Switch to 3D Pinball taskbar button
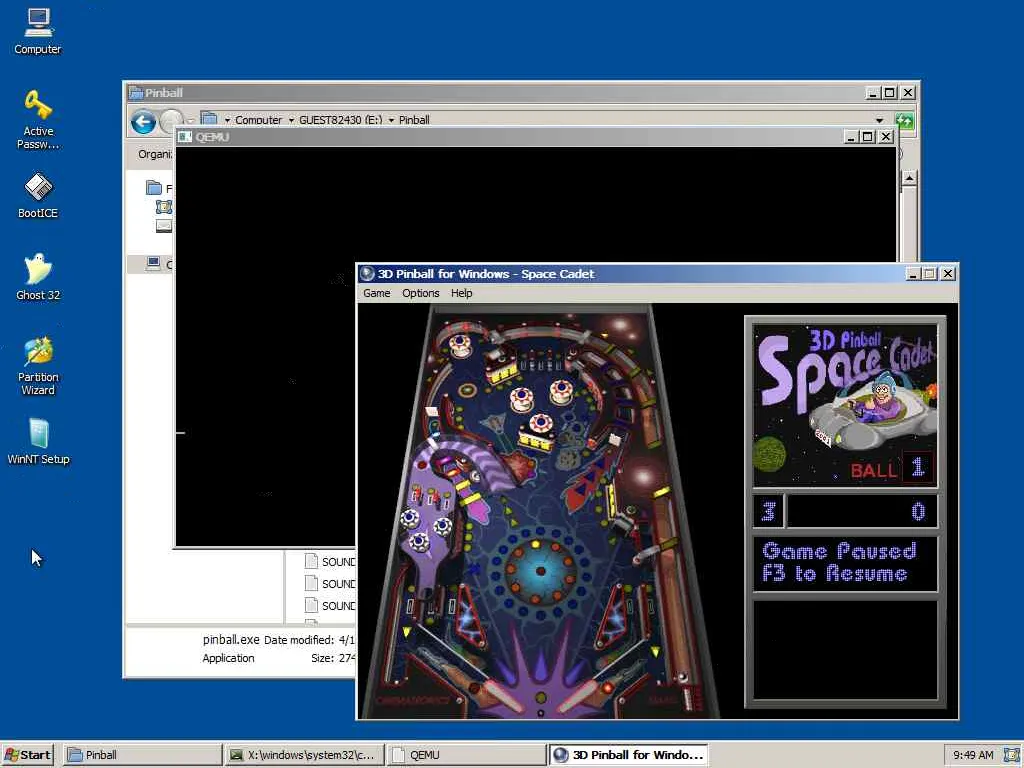 628,755
